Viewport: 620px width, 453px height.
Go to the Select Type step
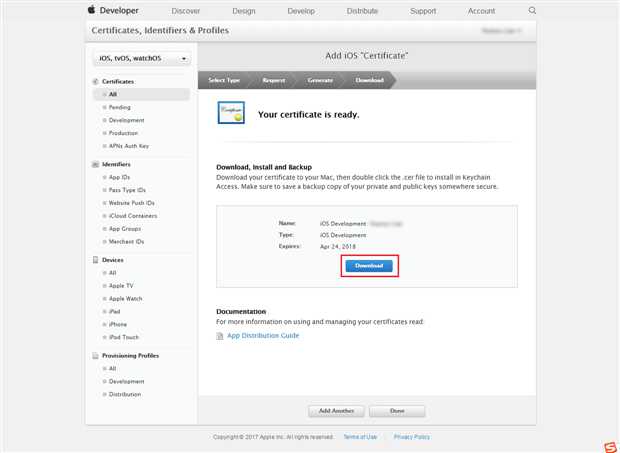(224, 80)
